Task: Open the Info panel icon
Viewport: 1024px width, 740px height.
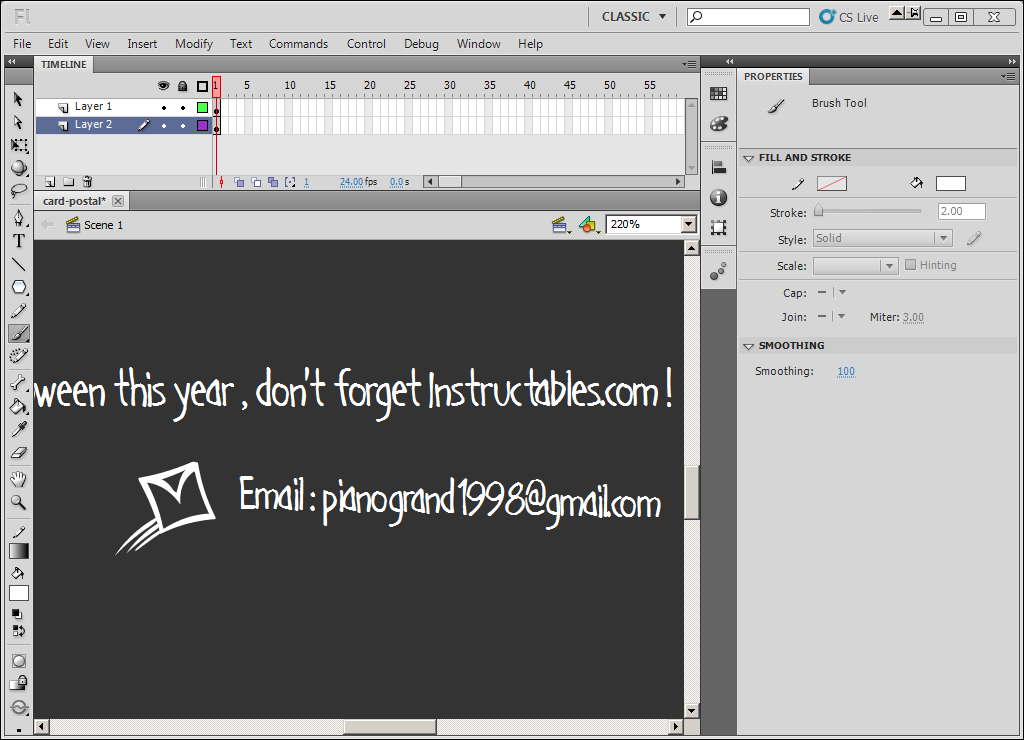Action: click(x=718, y=197)
